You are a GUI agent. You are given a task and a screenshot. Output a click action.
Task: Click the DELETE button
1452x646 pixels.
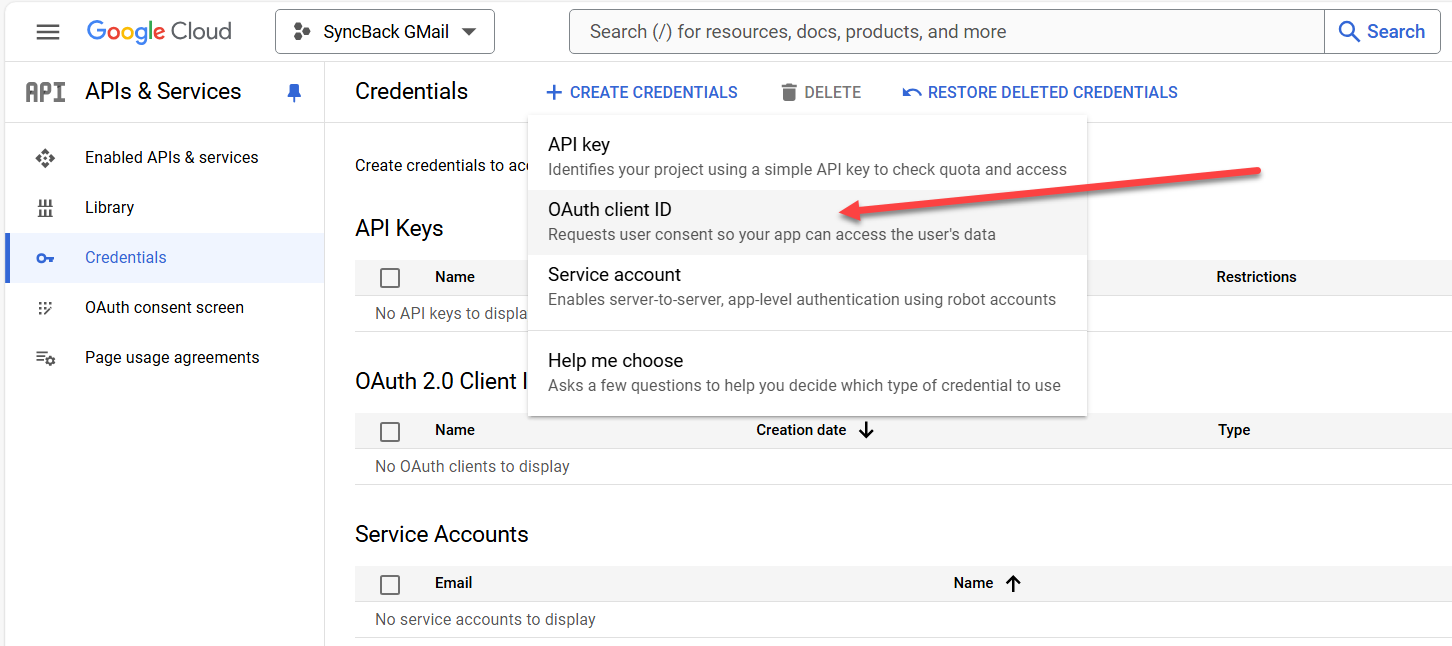(x=821, y=93)
